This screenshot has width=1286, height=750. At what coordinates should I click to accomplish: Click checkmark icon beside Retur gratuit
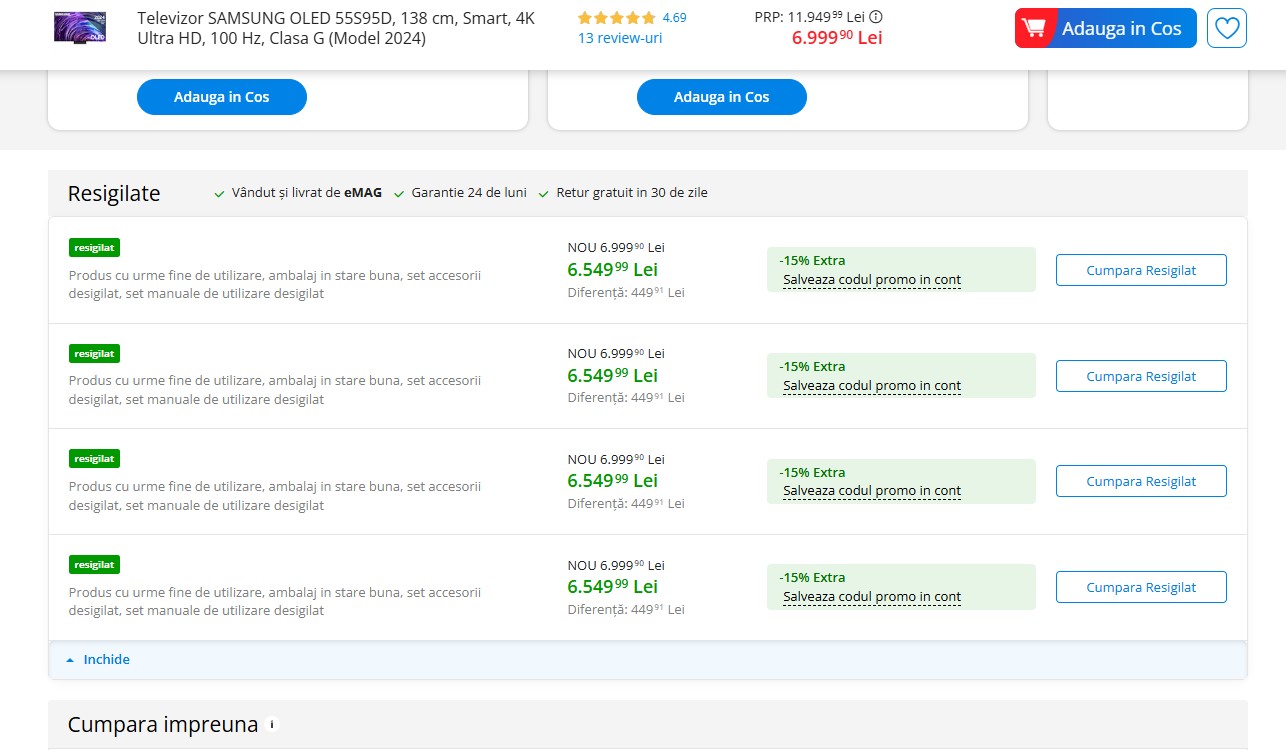544,194
